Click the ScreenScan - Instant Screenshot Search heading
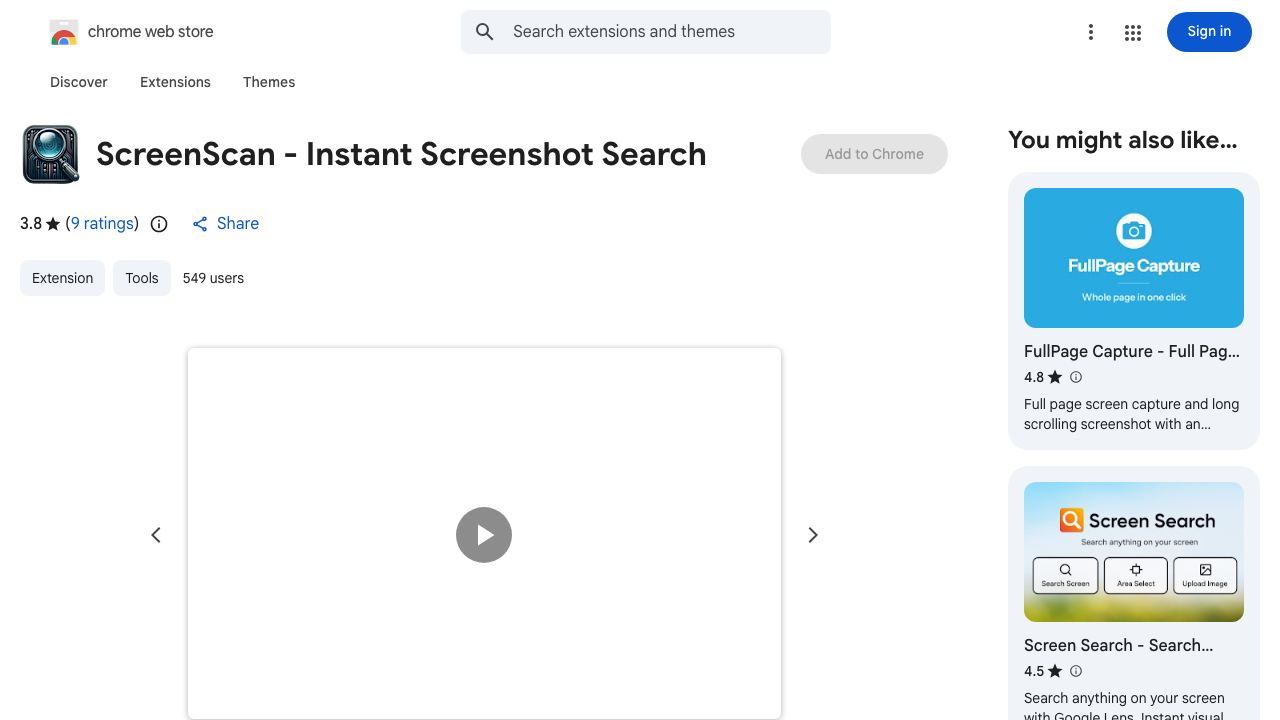The height and width of the screenshot is (720, 1280). click(401, 154)
